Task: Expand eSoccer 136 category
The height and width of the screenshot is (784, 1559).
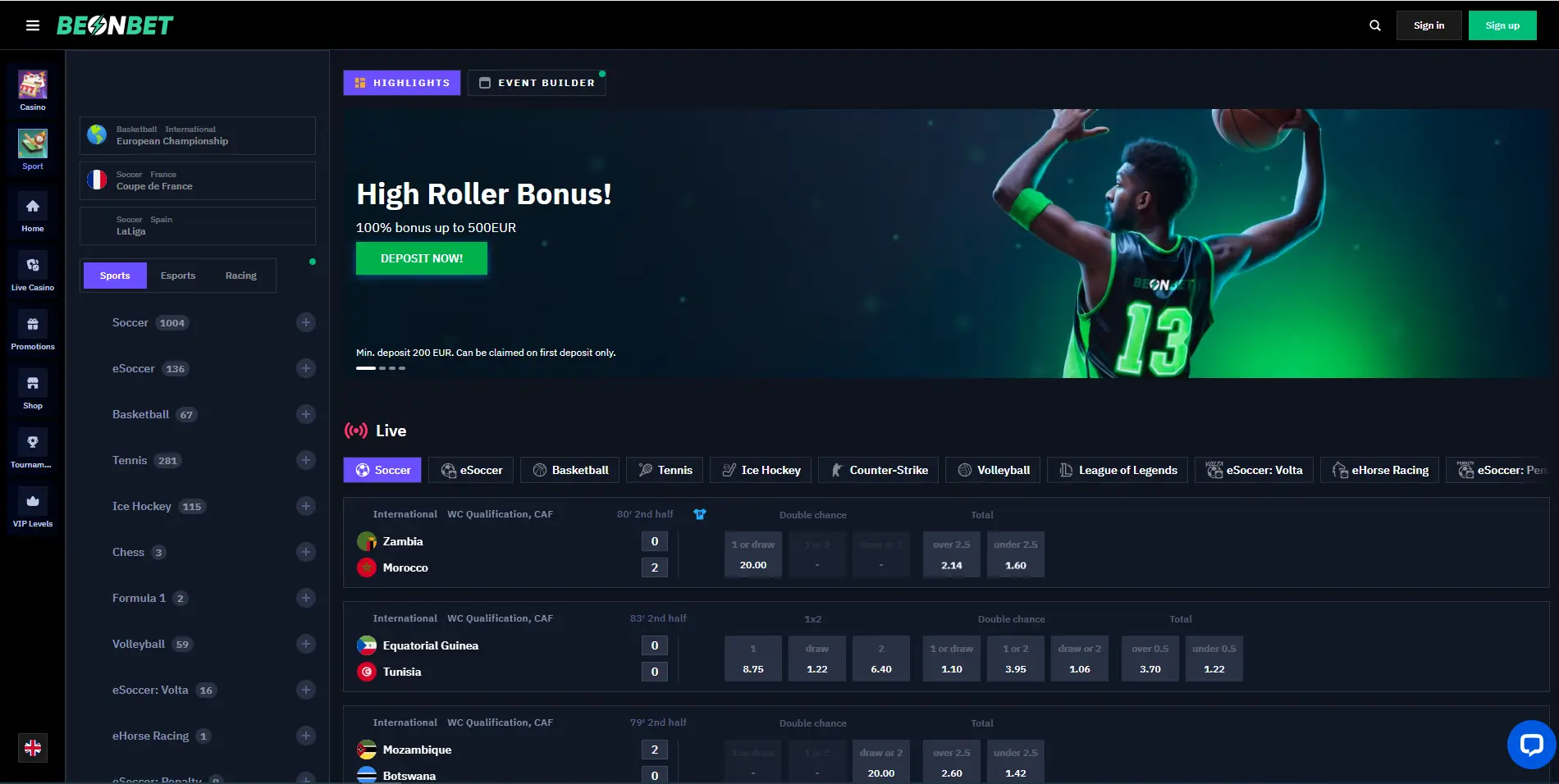Action: coord(306,368)
